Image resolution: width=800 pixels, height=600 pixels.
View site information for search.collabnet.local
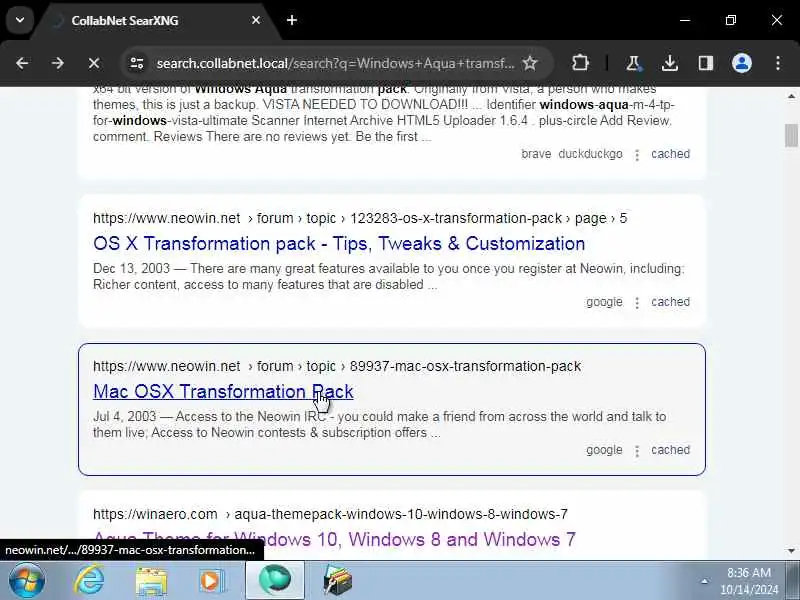click(137, 63)
